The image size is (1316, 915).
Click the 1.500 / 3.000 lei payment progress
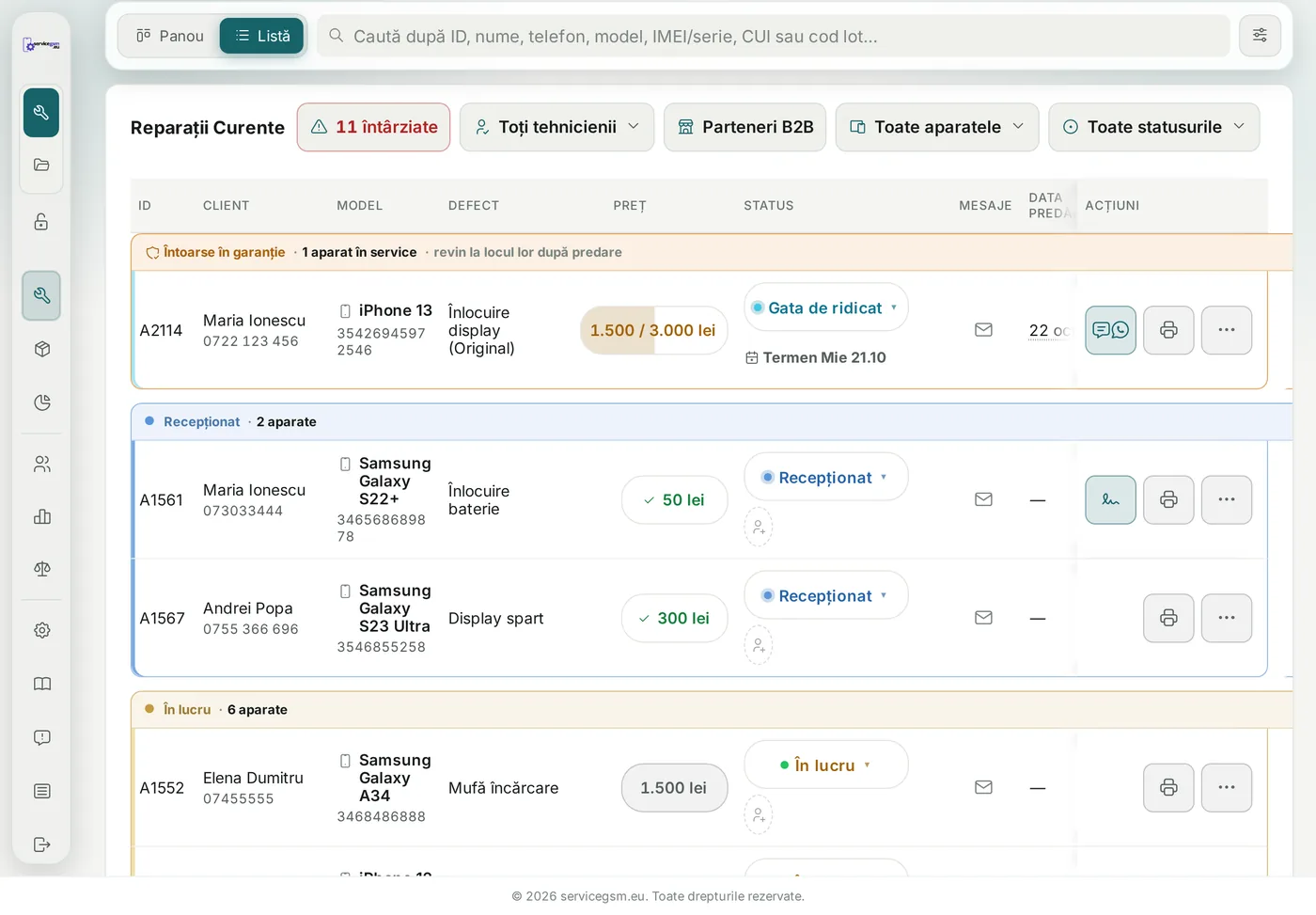tap(653, 330)
